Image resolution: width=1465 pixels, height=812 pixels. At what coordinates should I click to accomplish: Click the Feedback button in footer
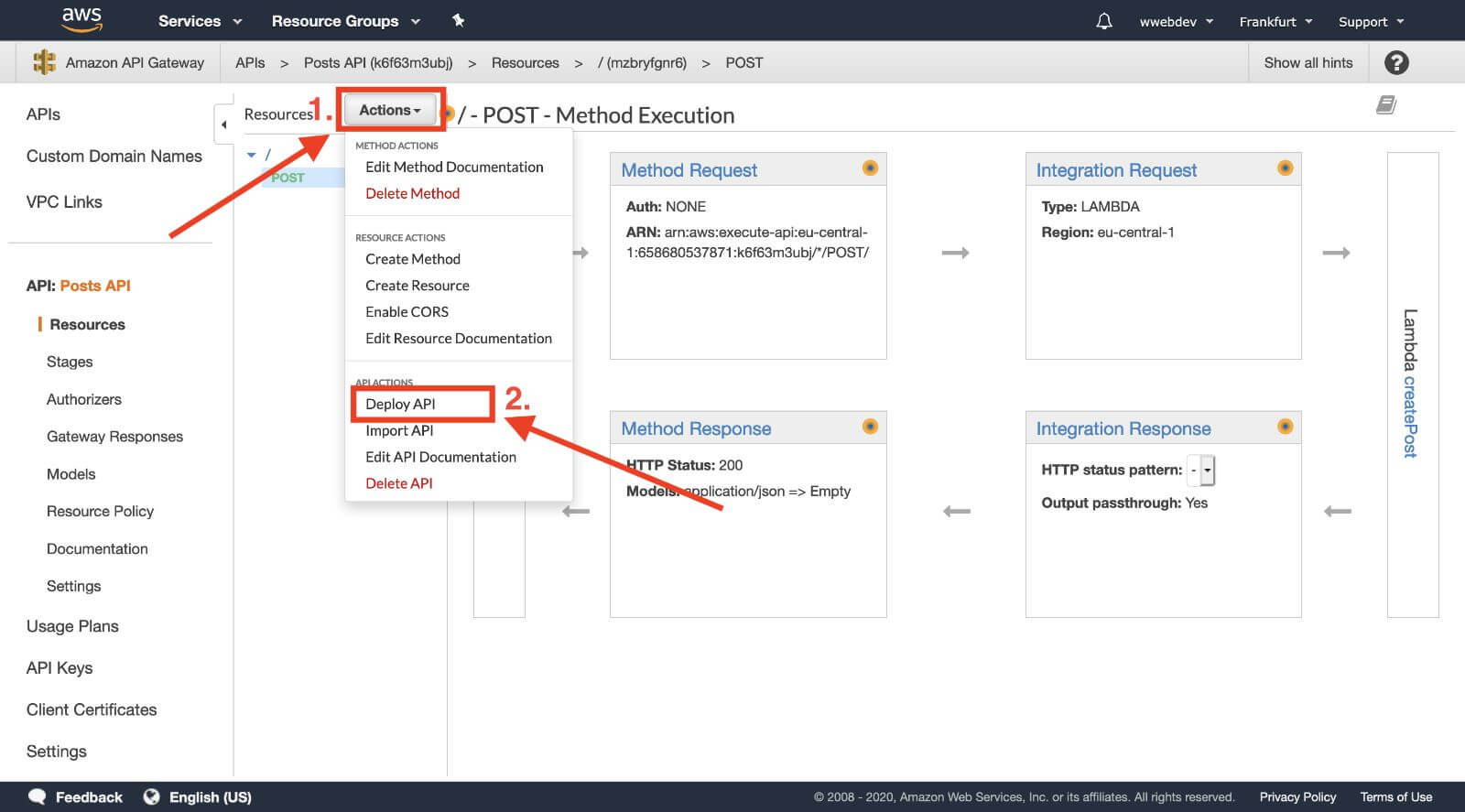pyautogui.click(x=89, y=796)
